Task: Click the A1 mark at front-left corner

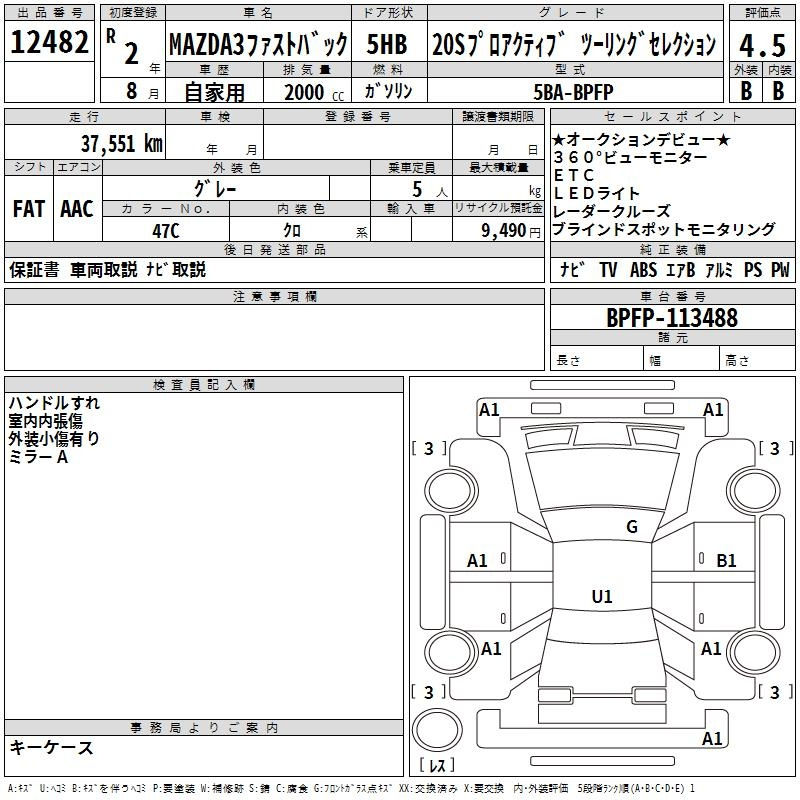Action: click(x=489, y=409)
